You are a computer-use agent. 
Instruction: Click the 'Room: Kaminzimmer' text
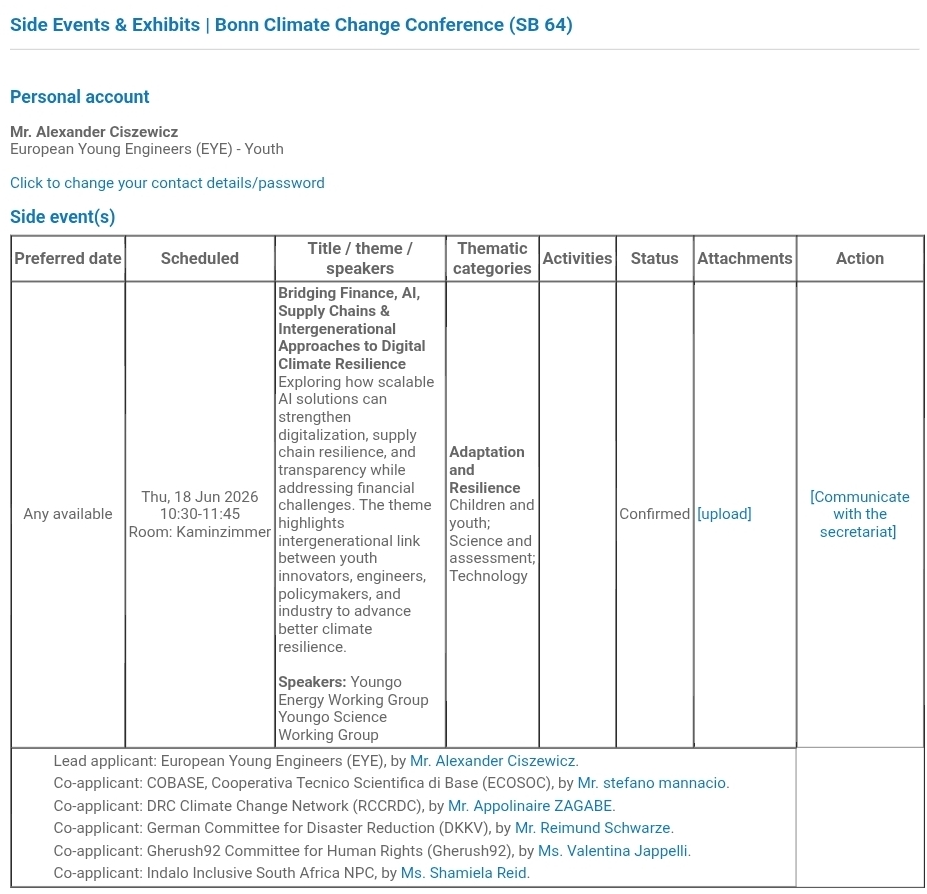(200, 532)
